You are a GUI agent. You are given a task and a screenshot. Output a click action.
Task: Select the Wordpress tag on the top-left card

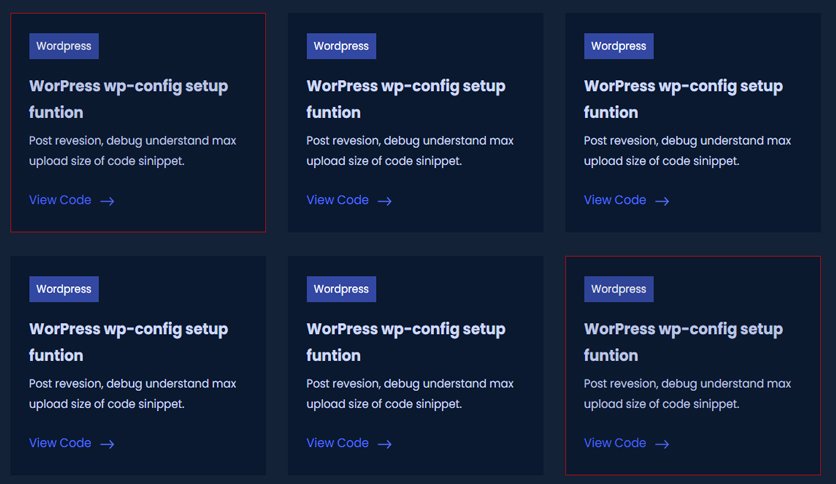64,46
